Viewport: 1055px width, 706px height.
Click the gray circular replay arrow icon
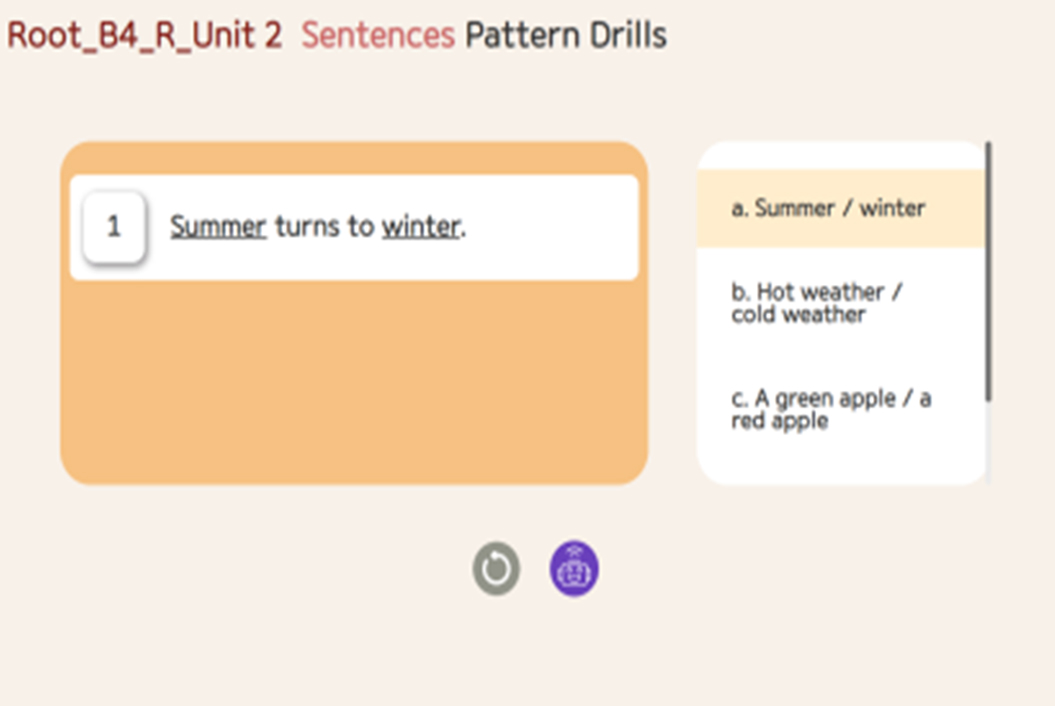(496, 570)
